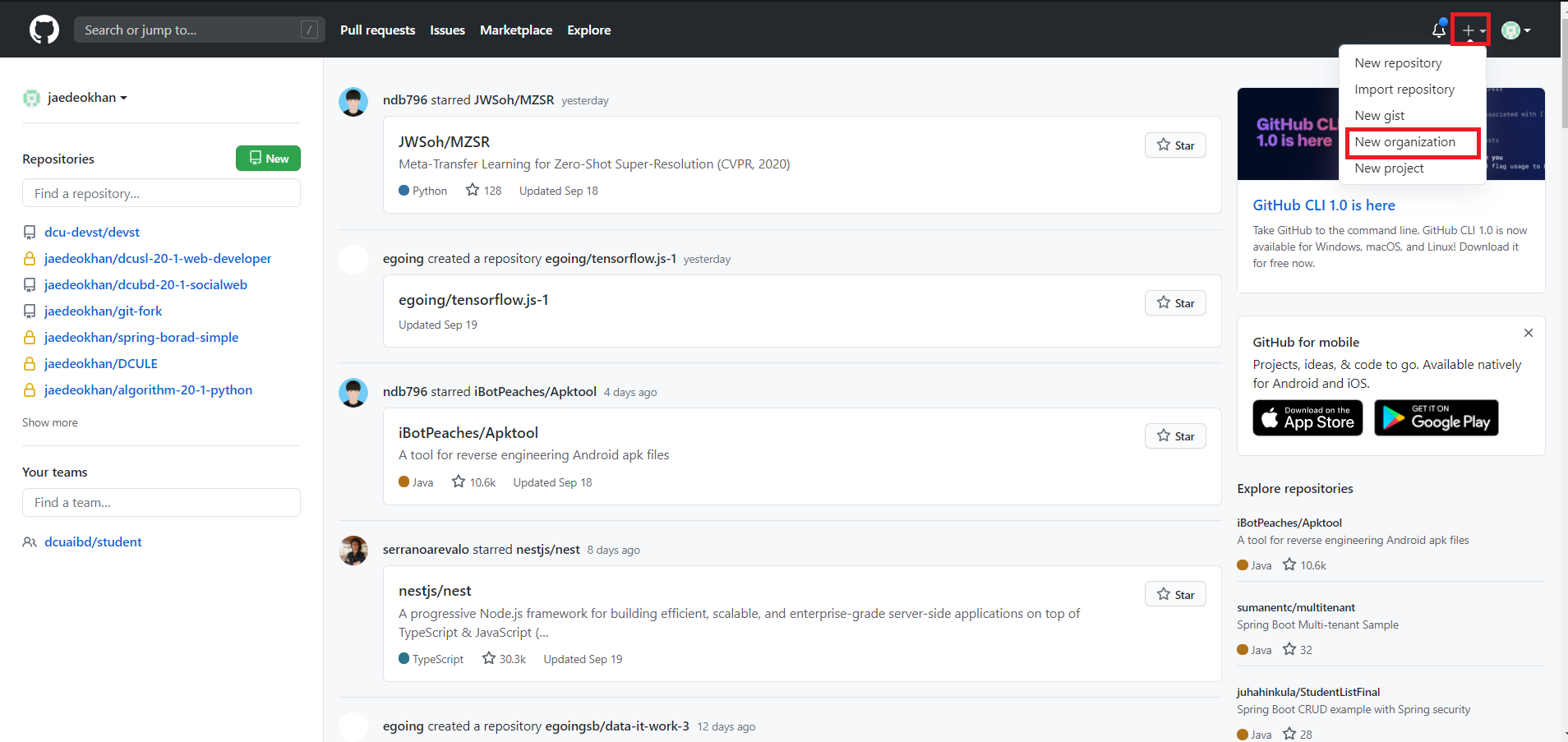This screenshot has width=1568, height=742.
Task: Open Explore in top navigation
Action: [x=588, y=30]
